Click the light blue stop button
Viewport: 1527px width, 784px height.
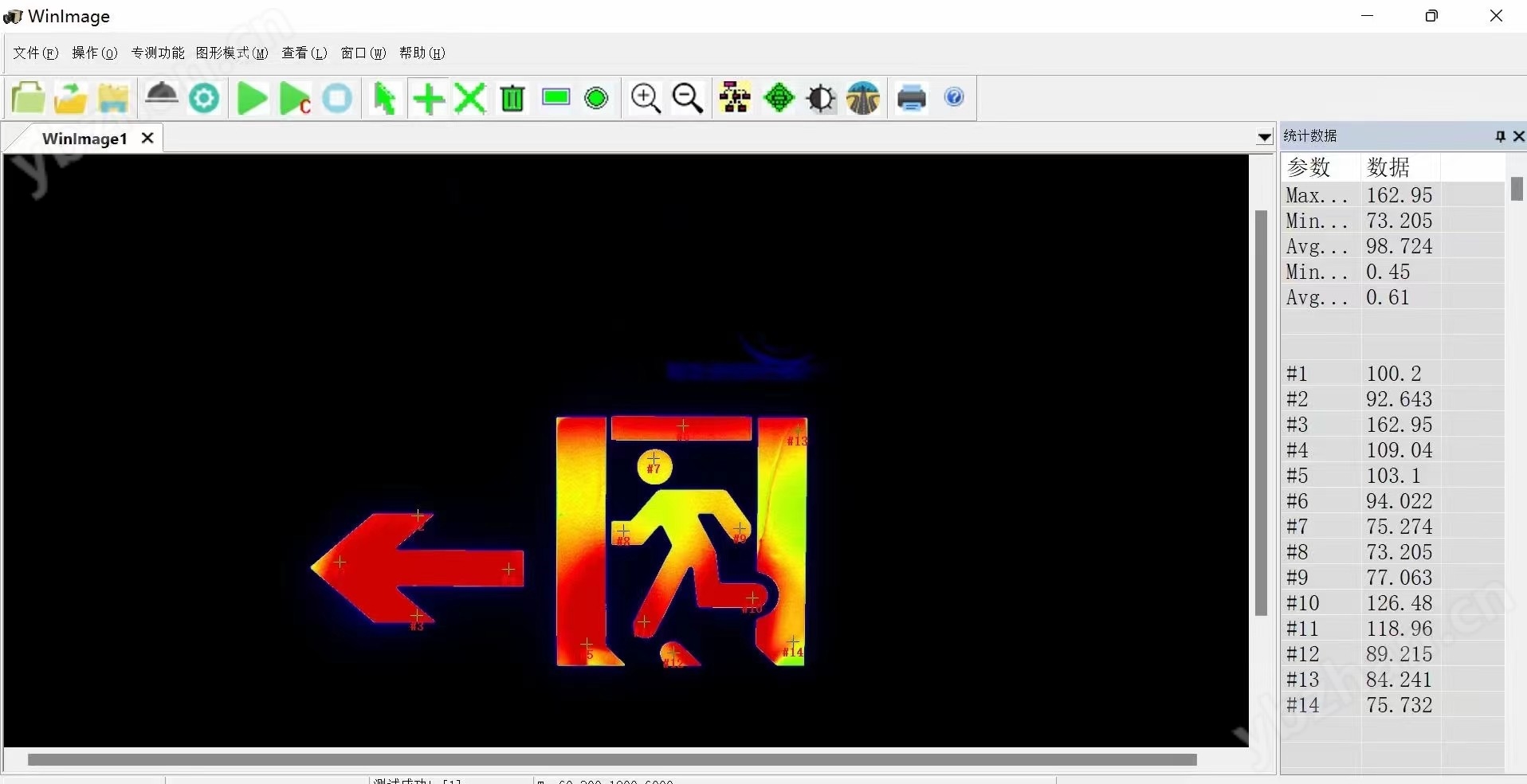click(x=337, y=99)
